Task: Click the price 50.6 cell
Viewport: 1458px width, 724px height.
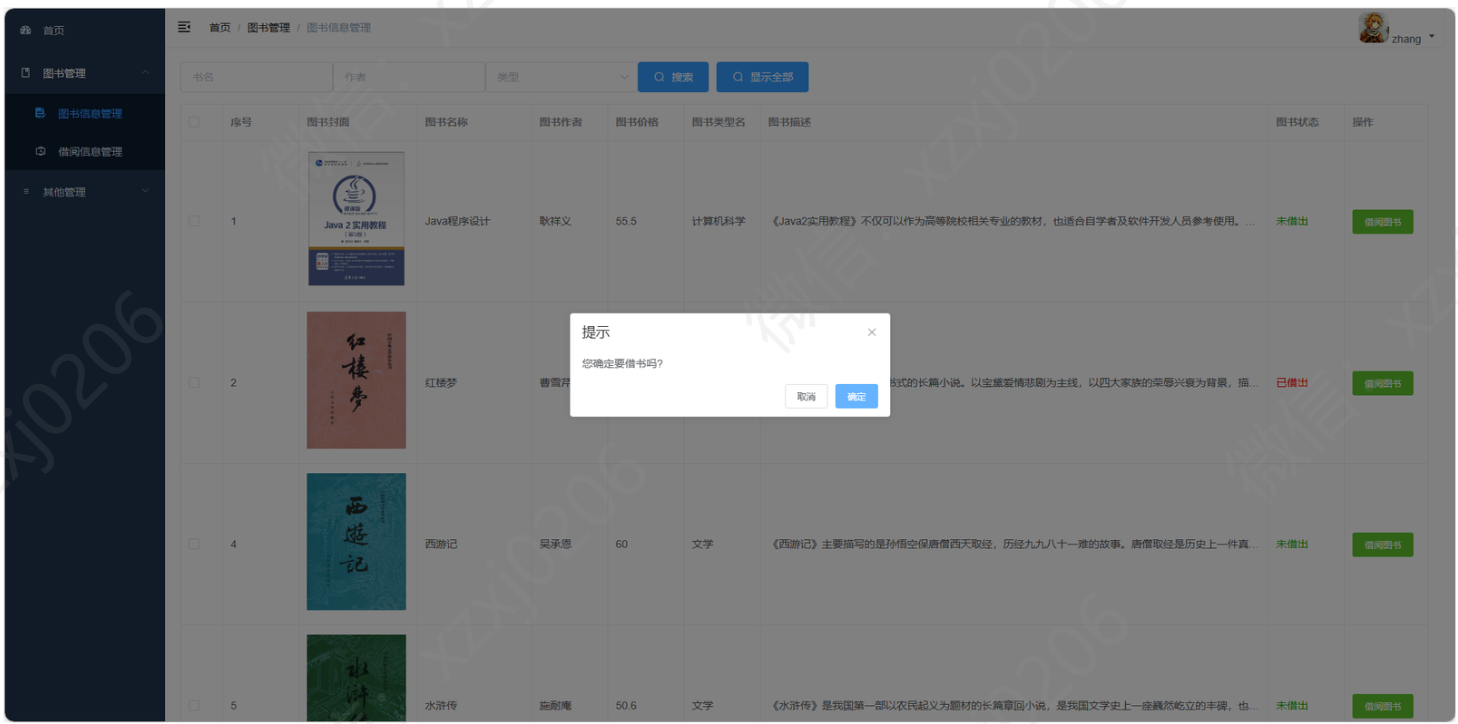Action: click(x=626, y=705)
